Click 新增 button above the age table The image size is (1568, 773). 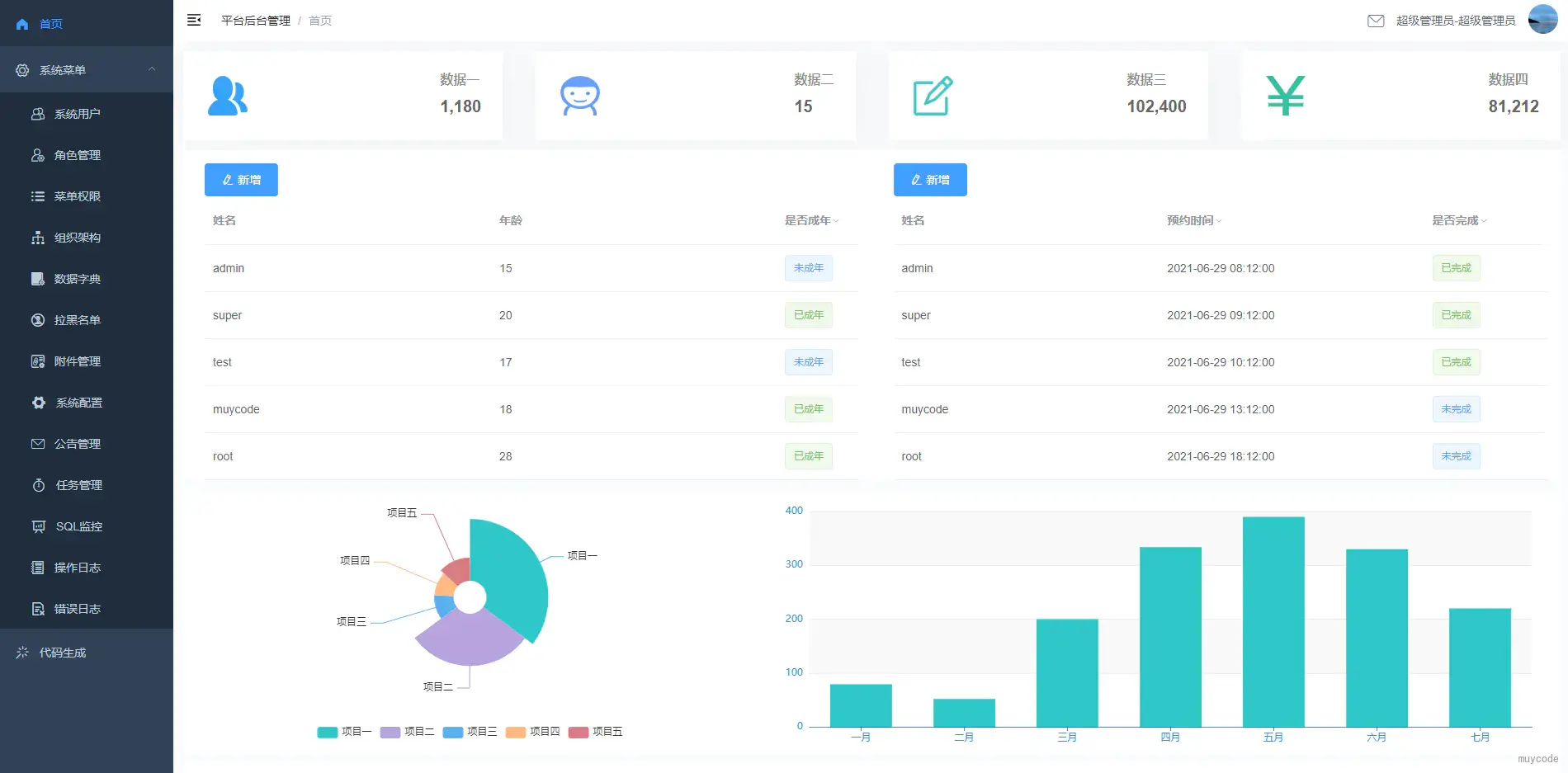click(241, 180)
